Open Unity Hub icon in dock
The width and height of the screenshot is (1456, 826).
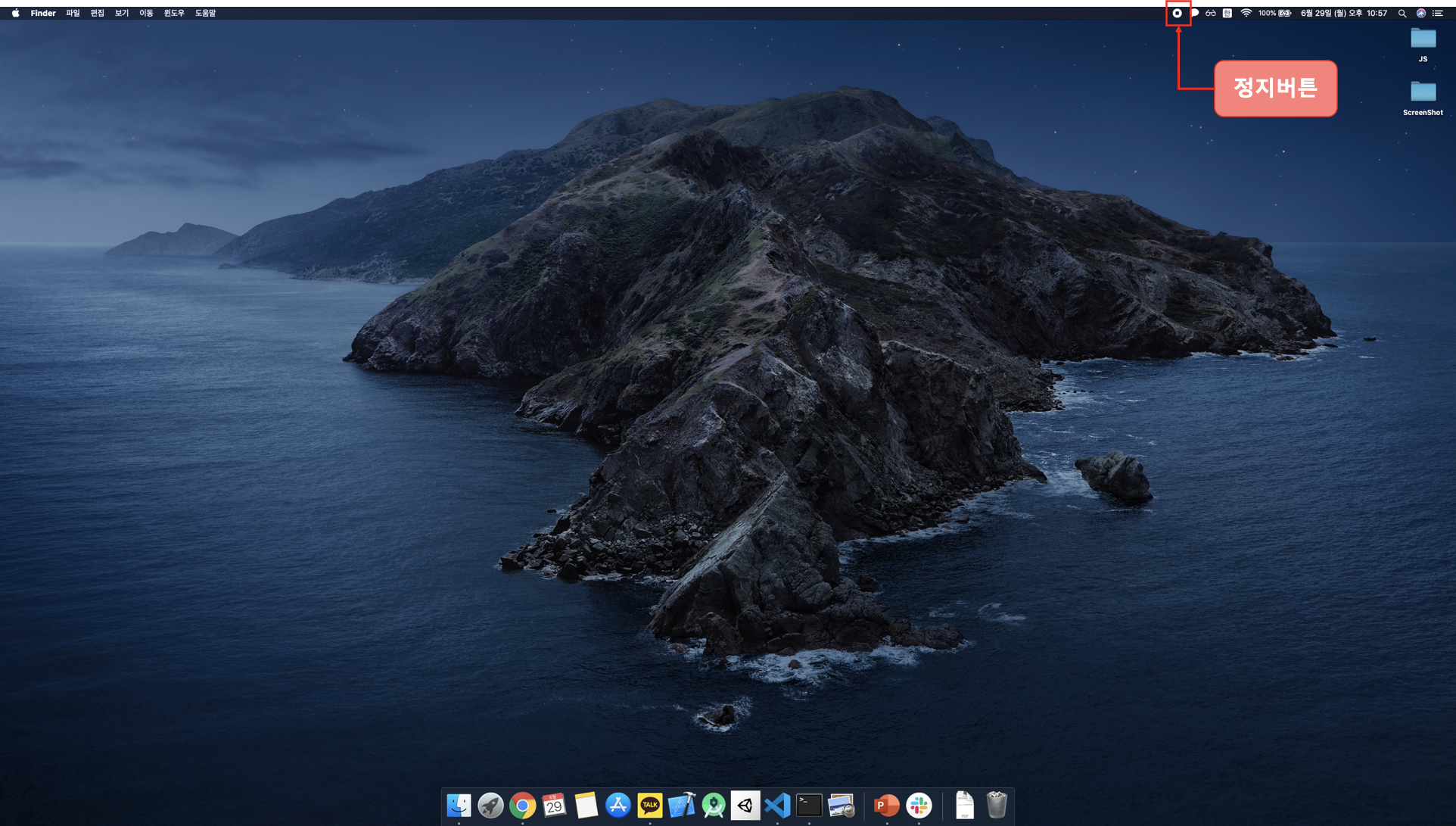point(745,806)
